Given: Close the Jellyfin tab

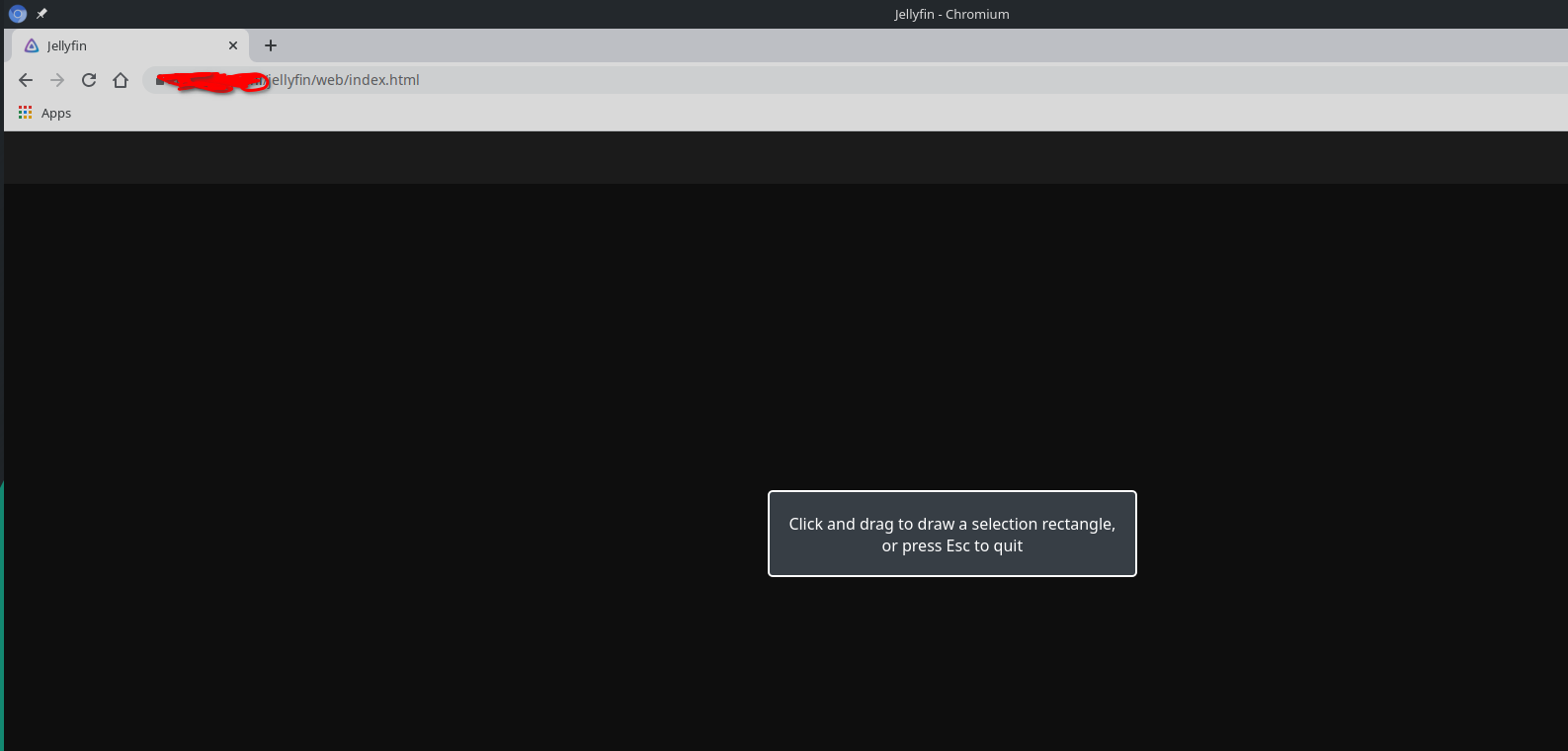Looking at the screenshot, I should (233, 45).
